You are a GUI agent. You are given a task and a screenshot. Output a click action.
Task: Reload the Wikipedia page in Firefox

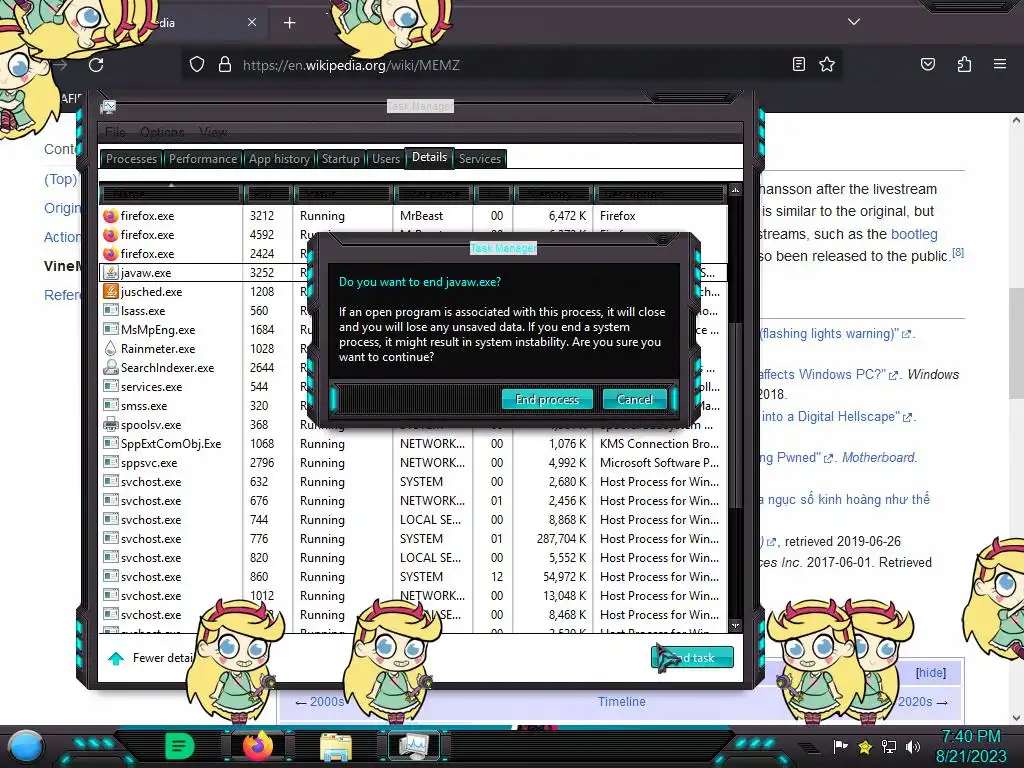96,65
